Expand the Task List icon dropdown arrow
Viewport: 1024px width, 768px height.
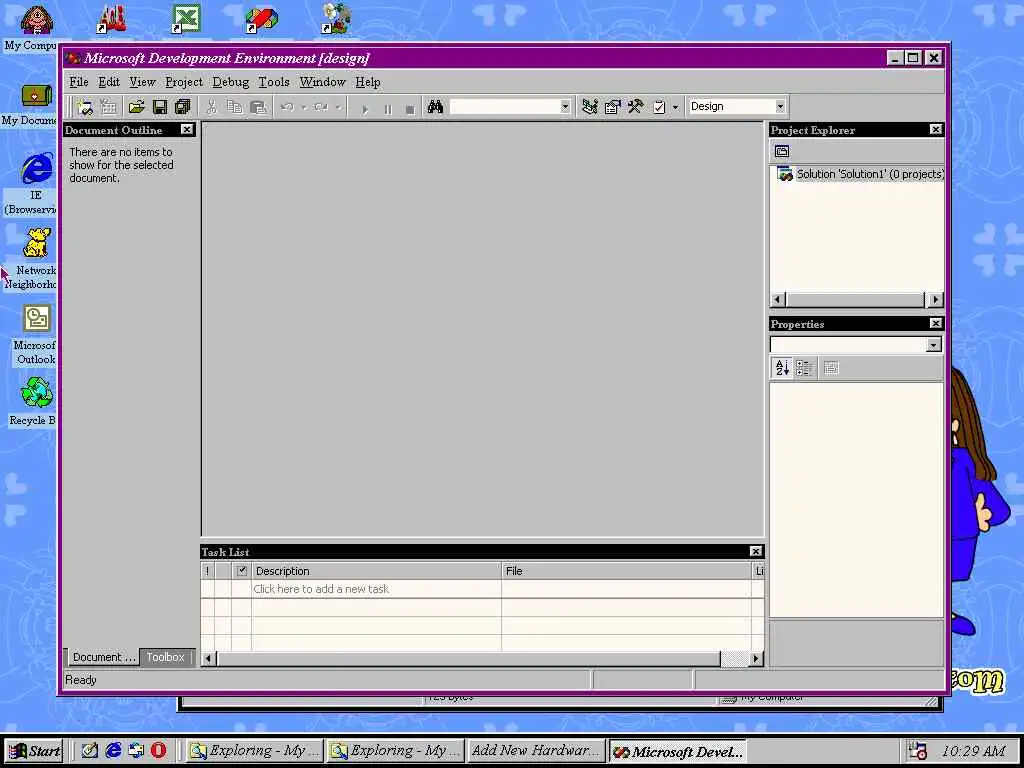[675, 107]
